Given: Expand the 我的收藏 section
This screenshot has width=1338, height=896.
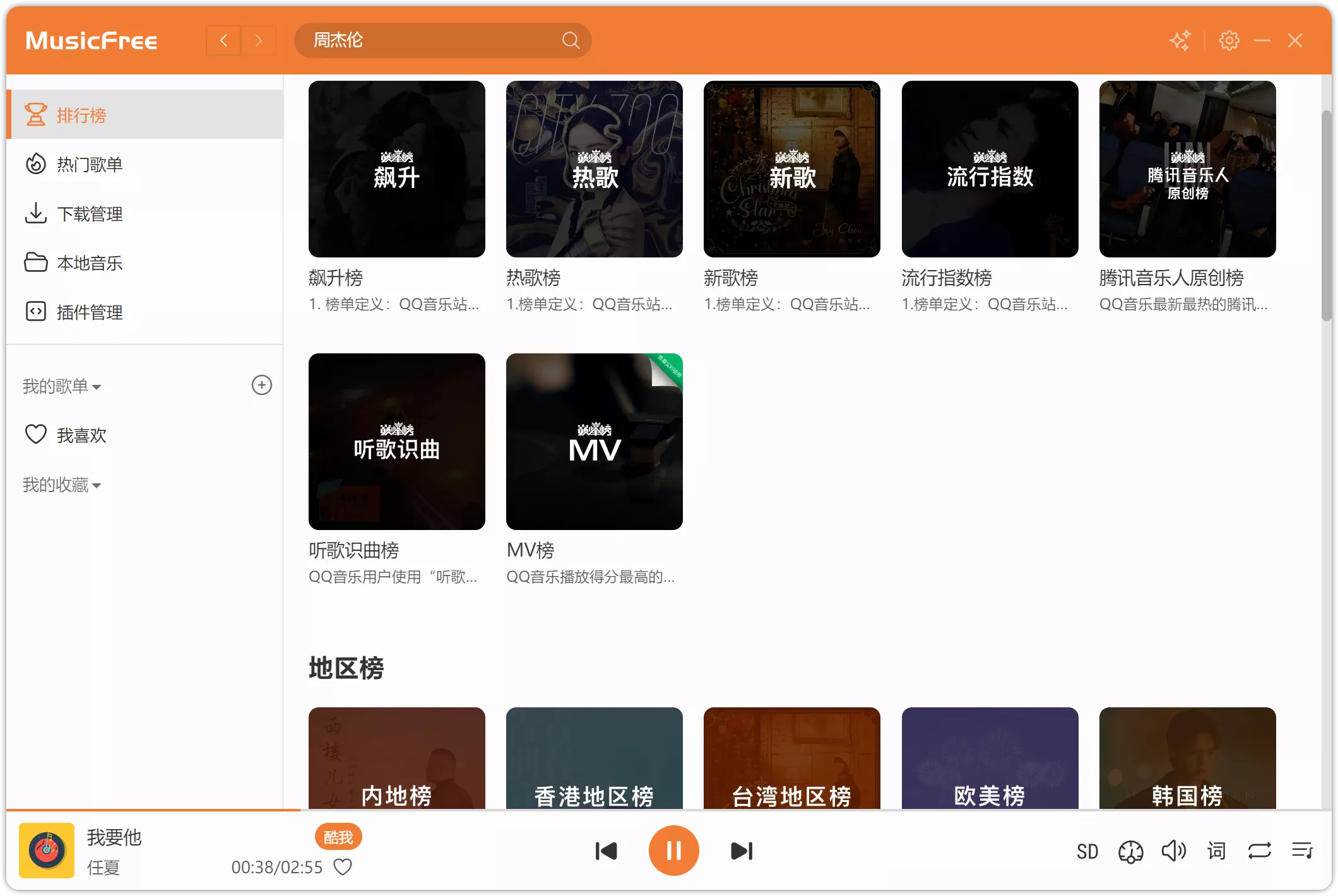Looking at the screenshot, I should point(96,485).
